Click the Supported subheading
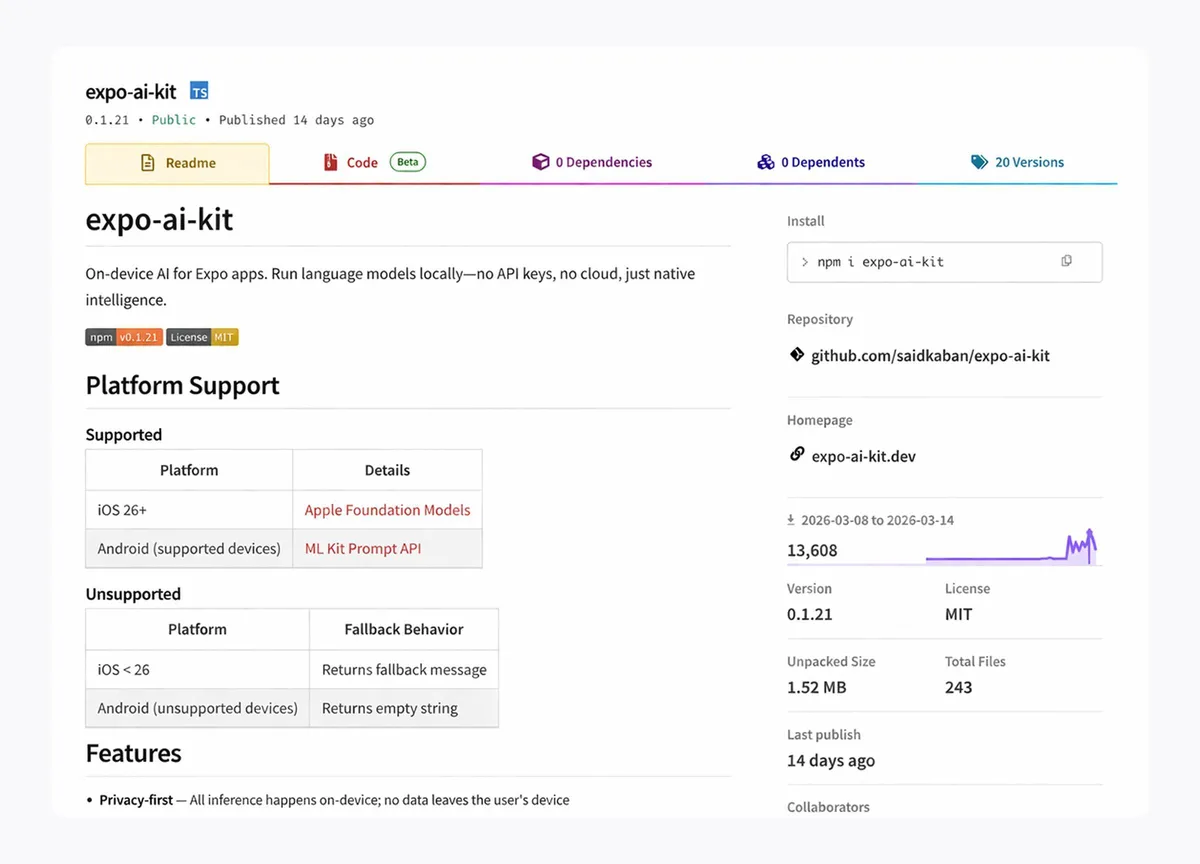1200x864 pixels. pyautogui.click(x=124, y=435)
